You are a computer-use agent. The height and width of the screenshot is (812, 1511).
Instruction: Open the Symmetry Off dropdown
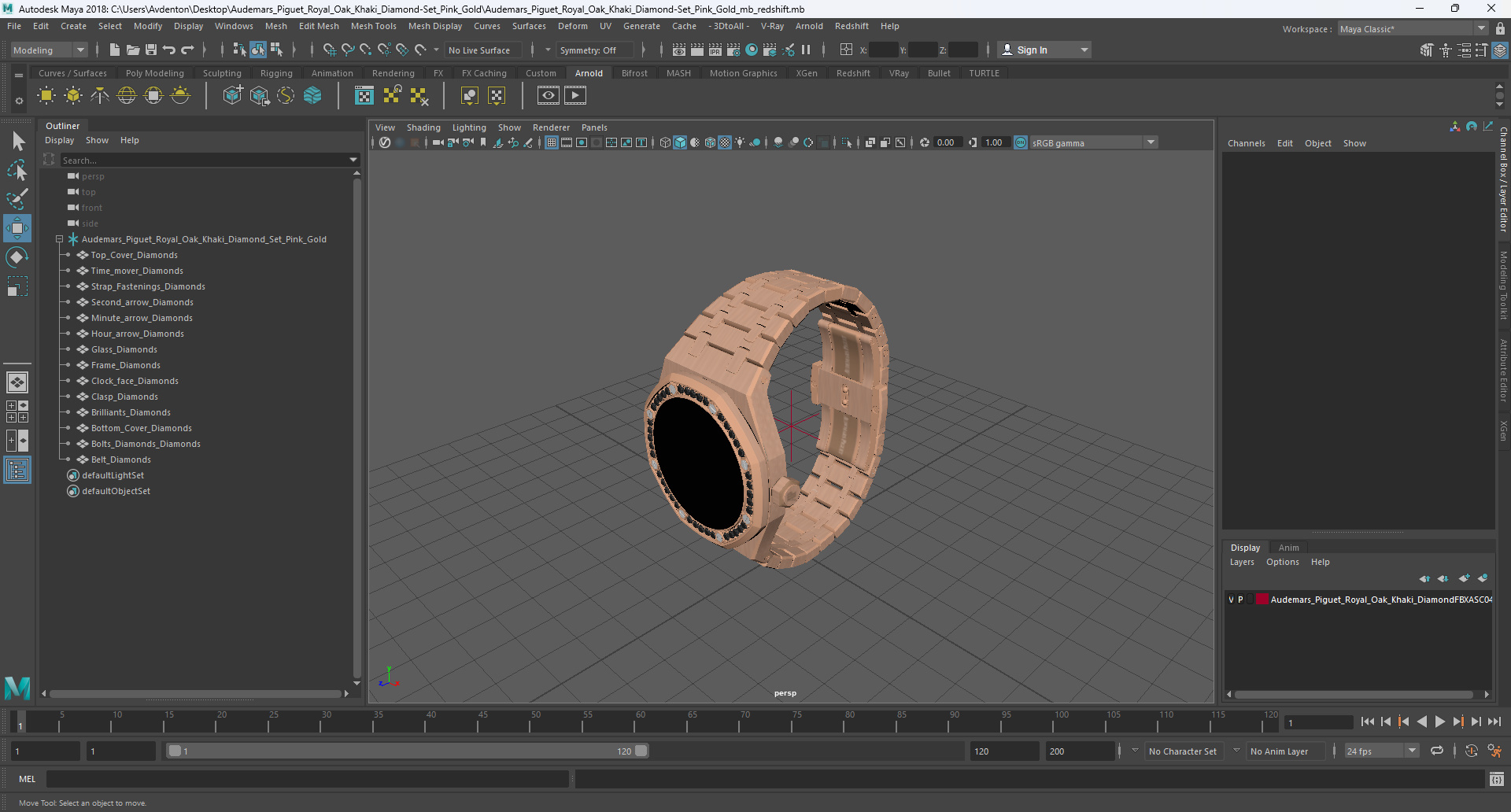[x=596, y=50]
